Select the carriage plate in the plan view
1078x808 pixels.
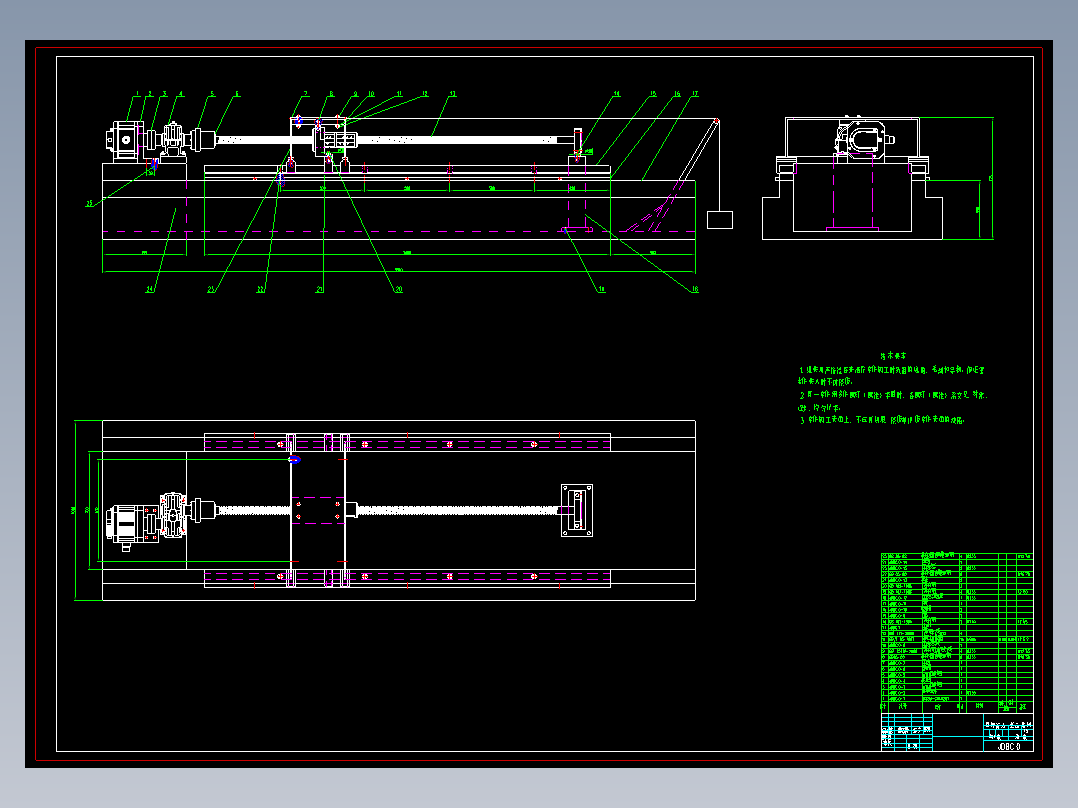tap(318, 510)
